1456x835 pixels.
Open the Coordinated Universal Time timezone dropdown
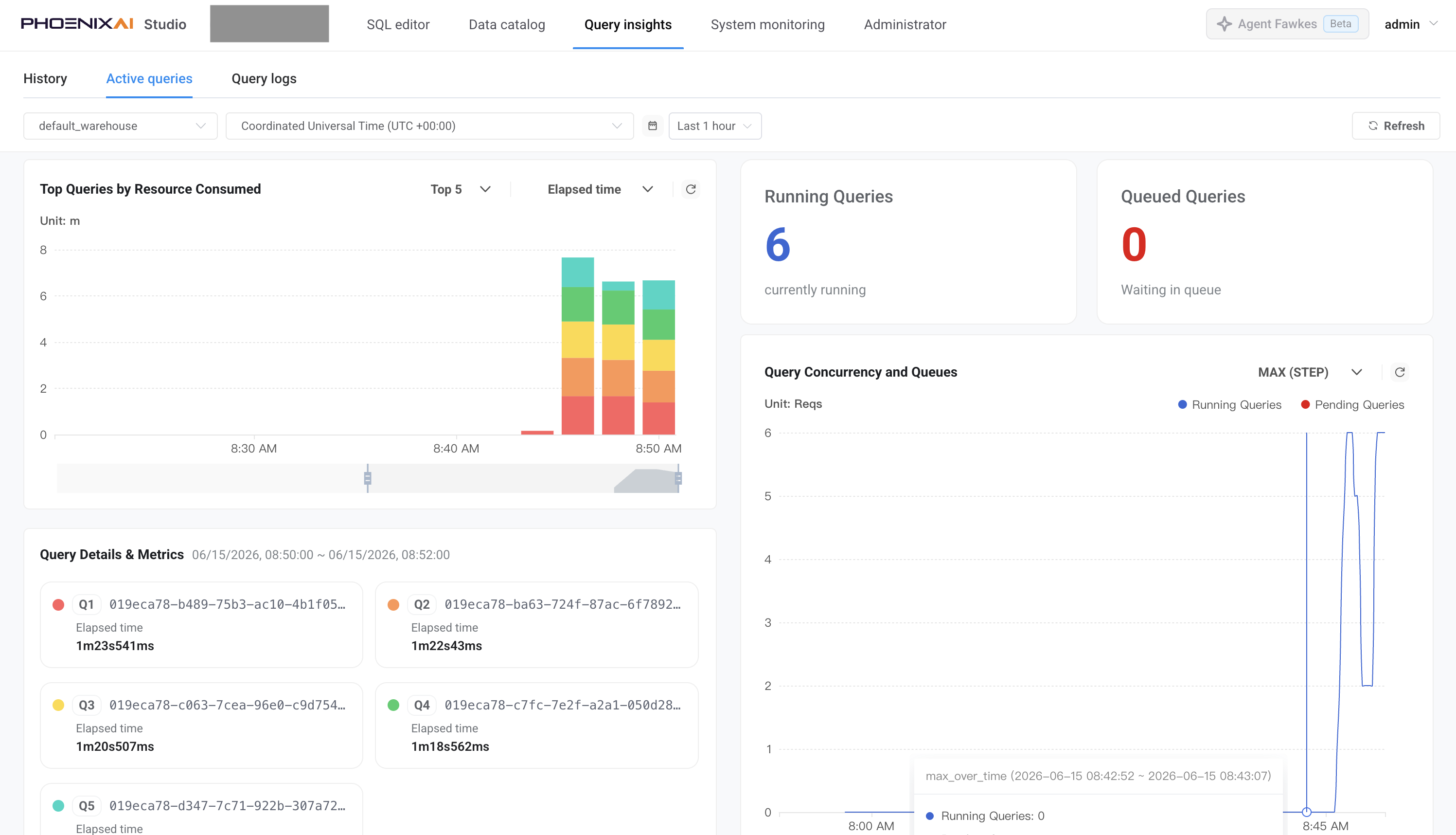click(x=430, y=126)
